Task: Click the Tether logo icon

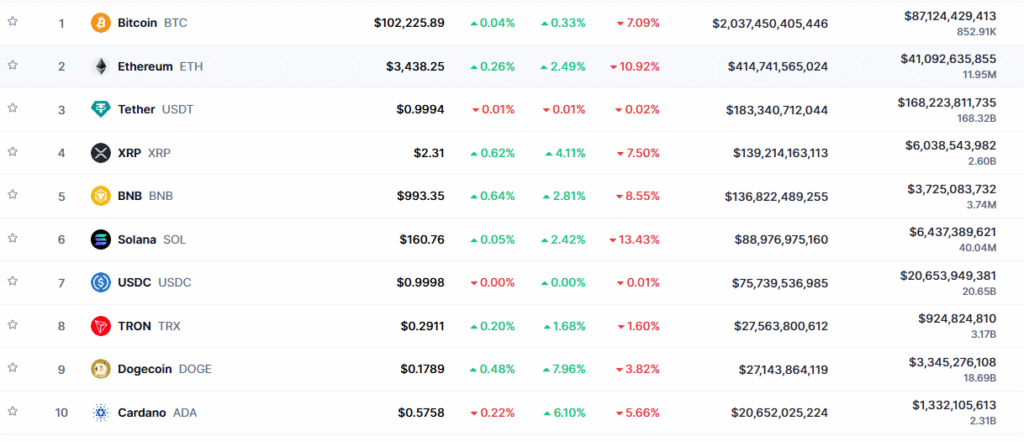Action: (101, 109)
